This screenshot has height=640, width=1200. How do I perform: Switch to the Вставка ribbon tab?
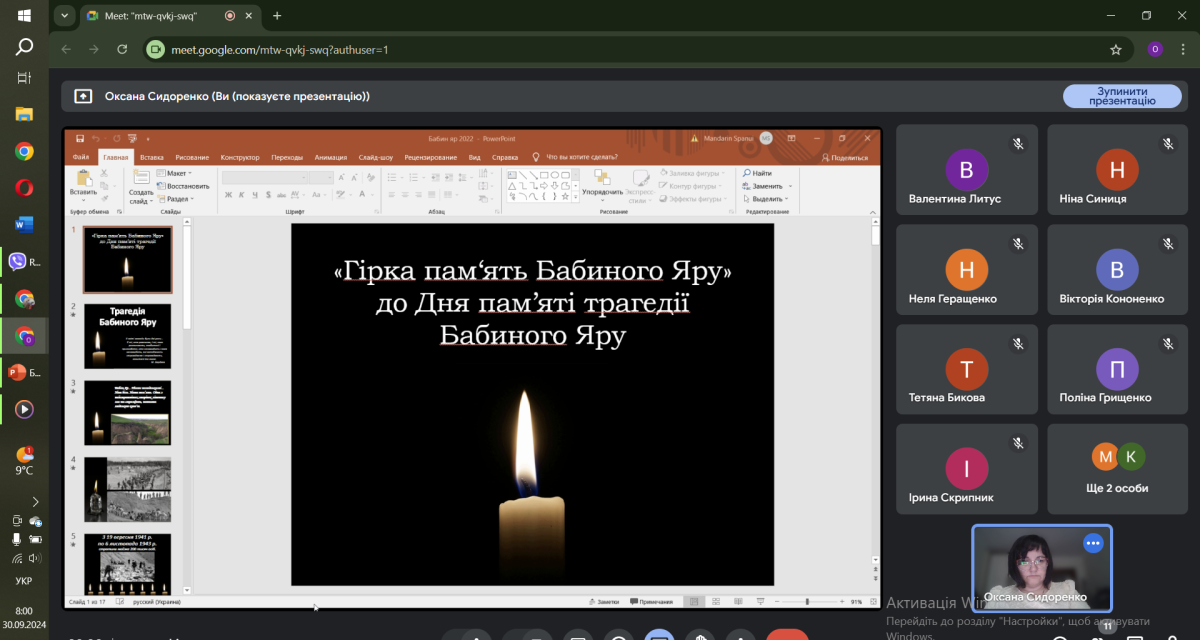152,157
